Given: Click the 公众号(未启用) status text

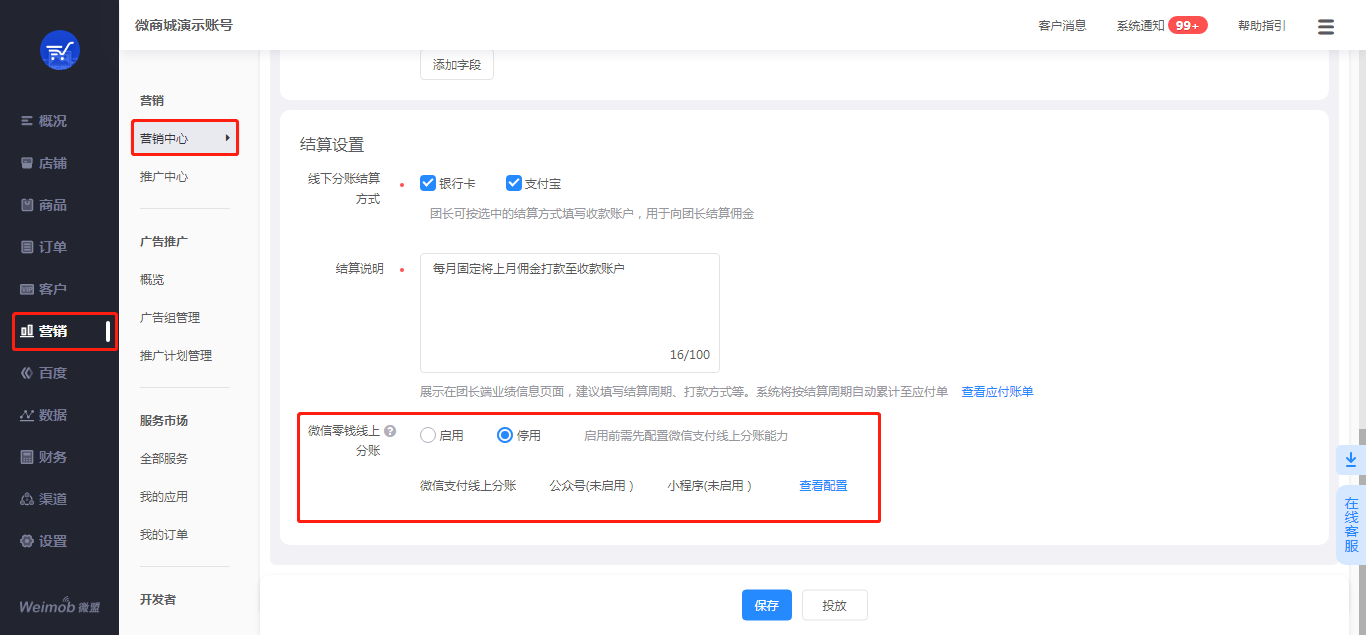Looking at the screenshot, I should pyautogui.click(x=591, y=486).
